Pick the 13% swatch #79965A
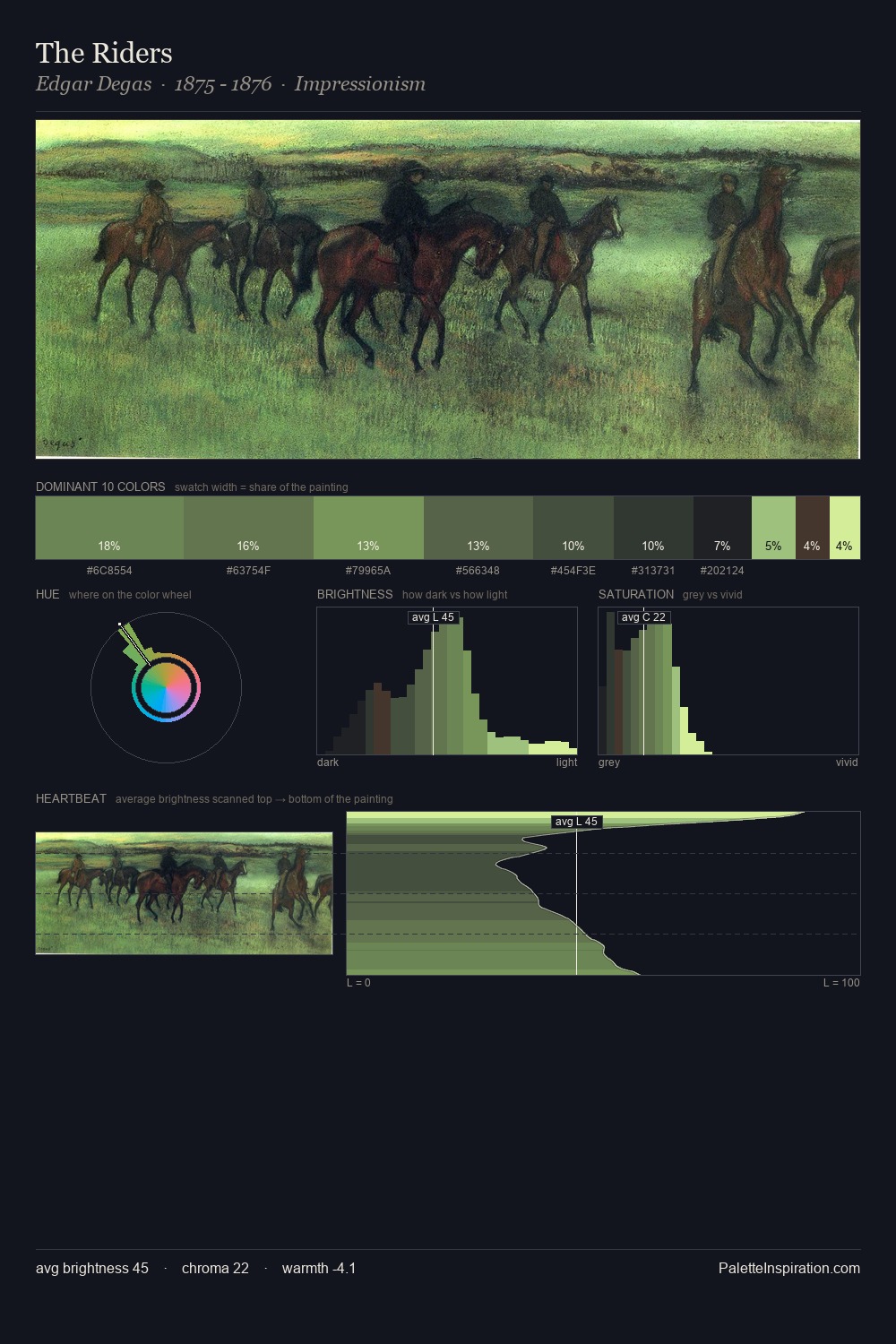The height and width of the screenshot is (1344, 896). [x=368, y=528]
